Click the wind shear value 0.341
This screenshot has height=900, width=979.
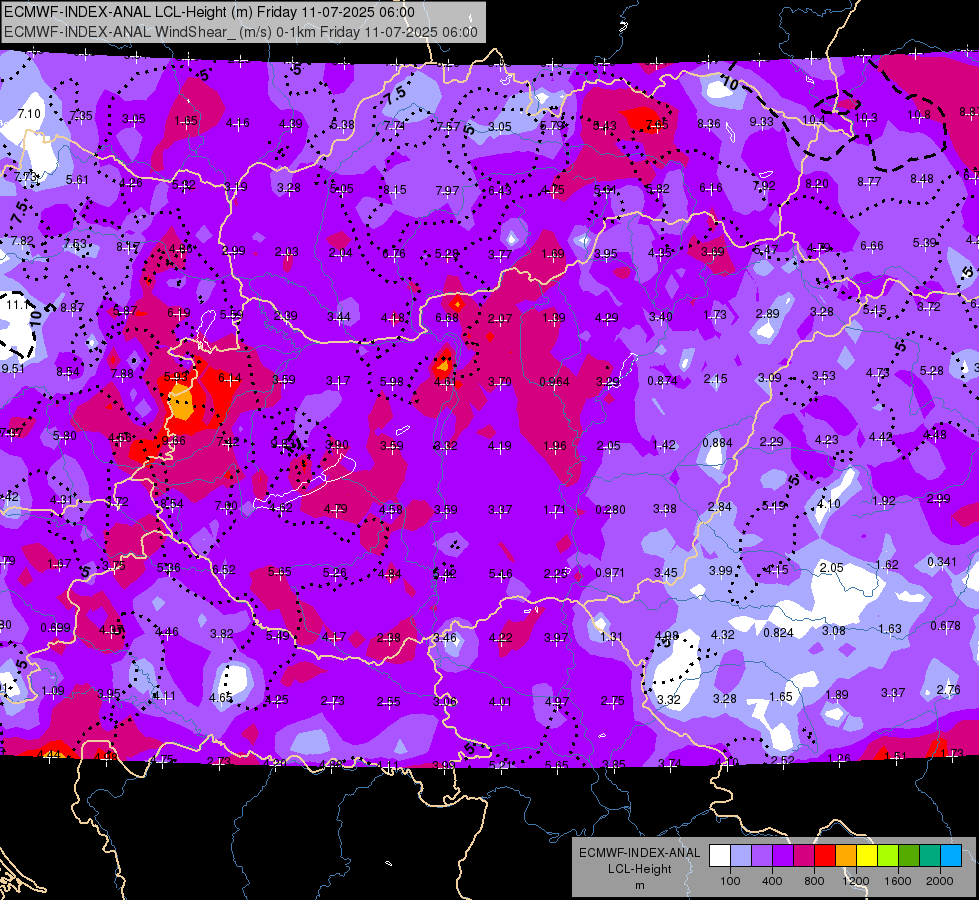click(x=942, y=561)
